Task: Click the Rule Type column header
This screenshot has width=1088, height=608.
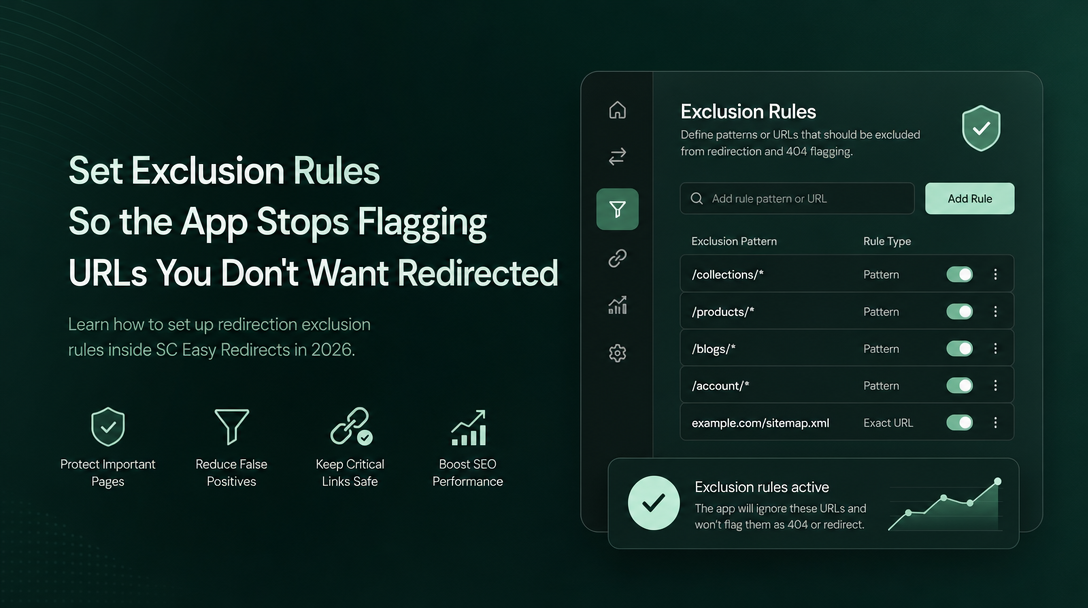Action: 887,241
